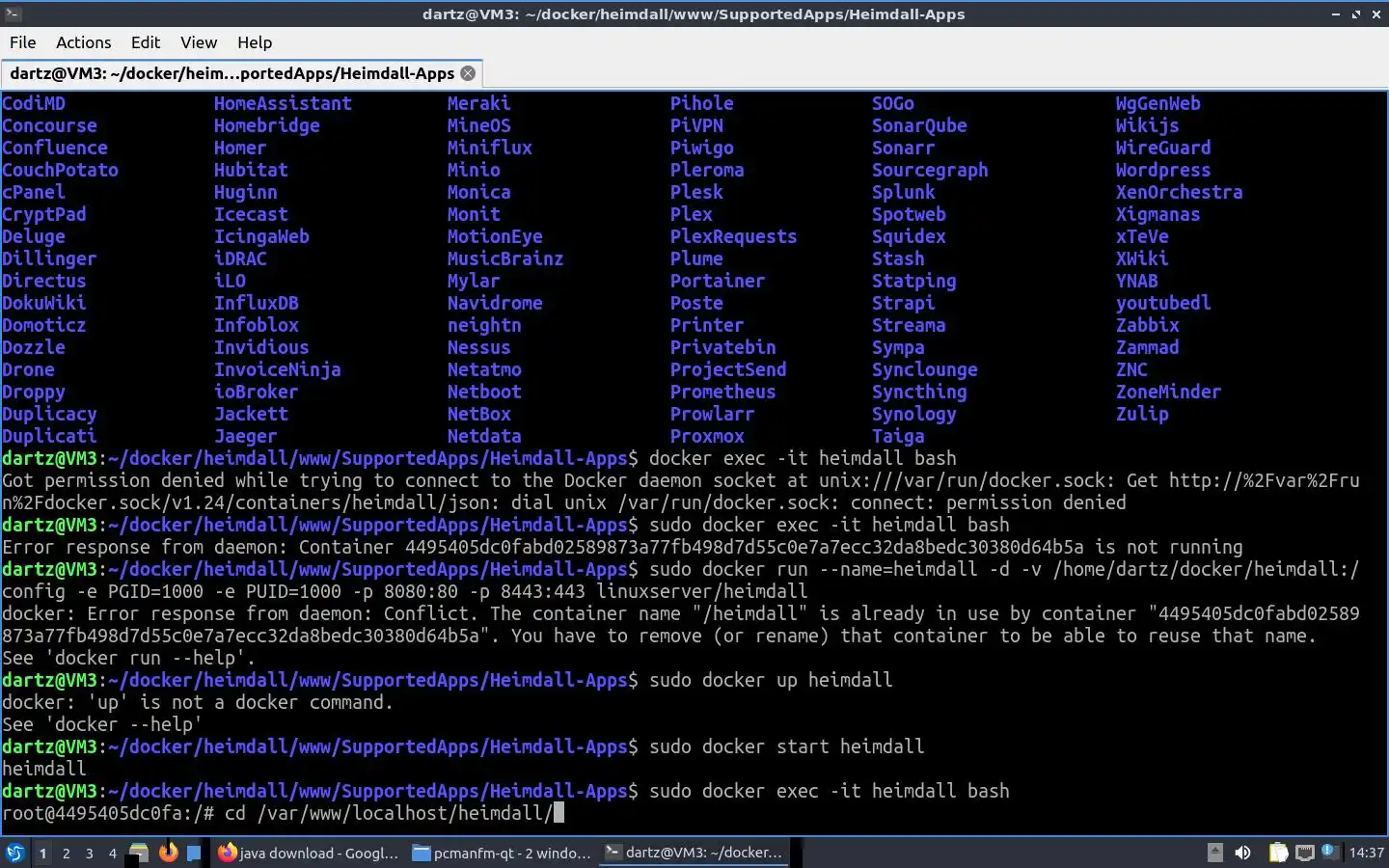This screenshot has width=1389, height=868.
Task: Click the Taiga directory name
Action: point(898,436)
